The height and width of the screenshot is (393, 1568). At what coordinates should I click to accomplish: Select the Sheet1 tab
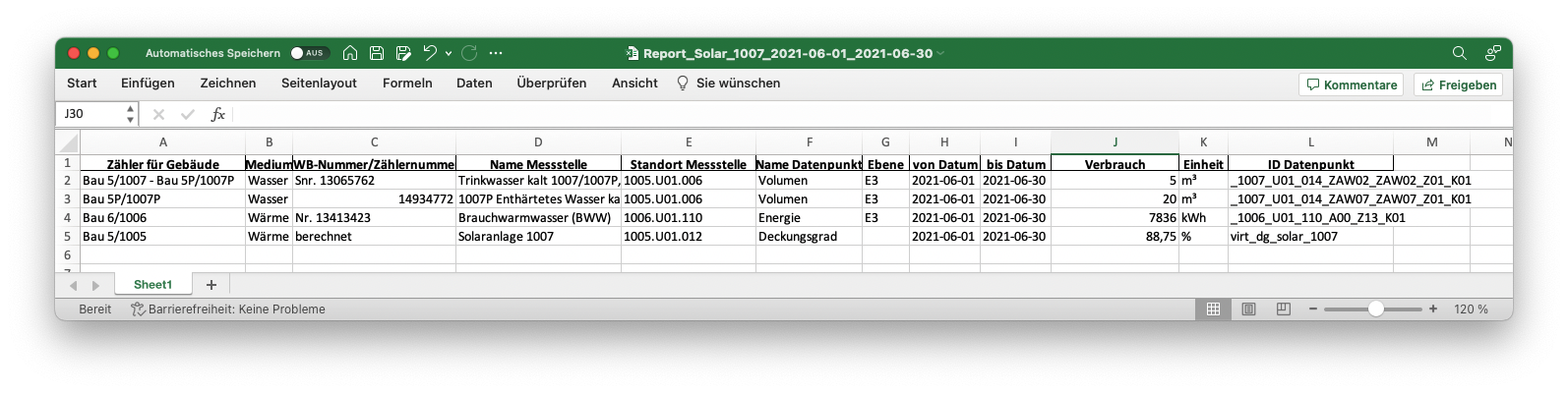[152, 285]
